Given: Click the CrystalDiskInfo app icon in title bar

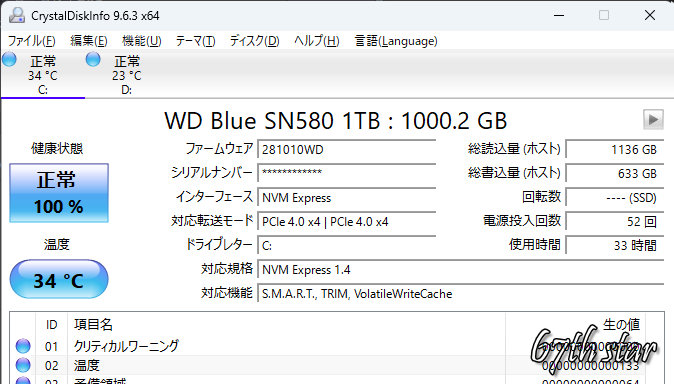Looking at the screenshot, I should [17, 15].
